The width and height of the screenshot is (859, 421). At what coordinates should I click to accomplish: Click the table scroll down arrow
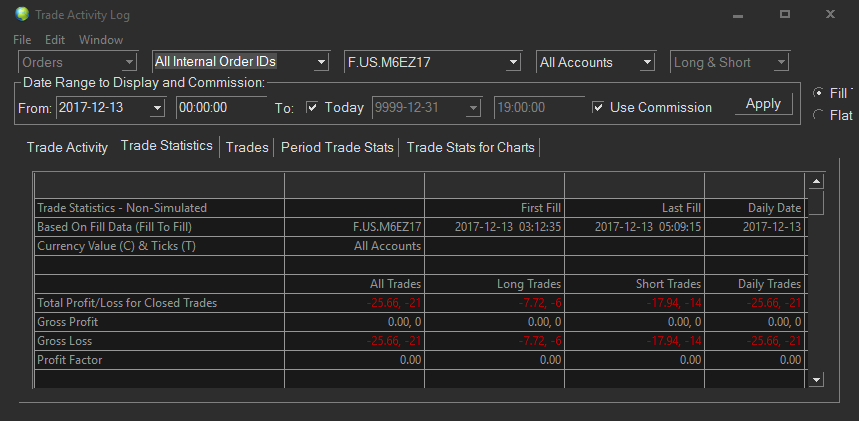point(816,379)
